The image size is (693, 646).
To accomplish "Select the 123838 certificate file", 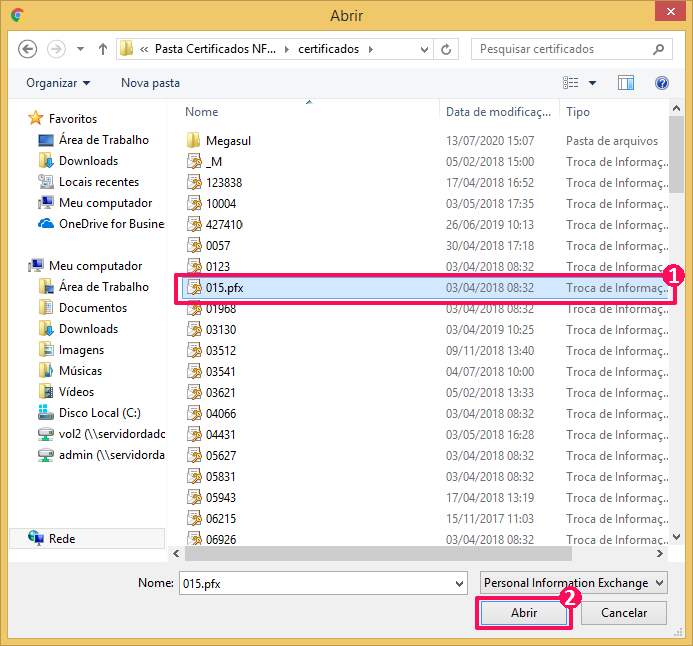I will [x=224, y=183].
